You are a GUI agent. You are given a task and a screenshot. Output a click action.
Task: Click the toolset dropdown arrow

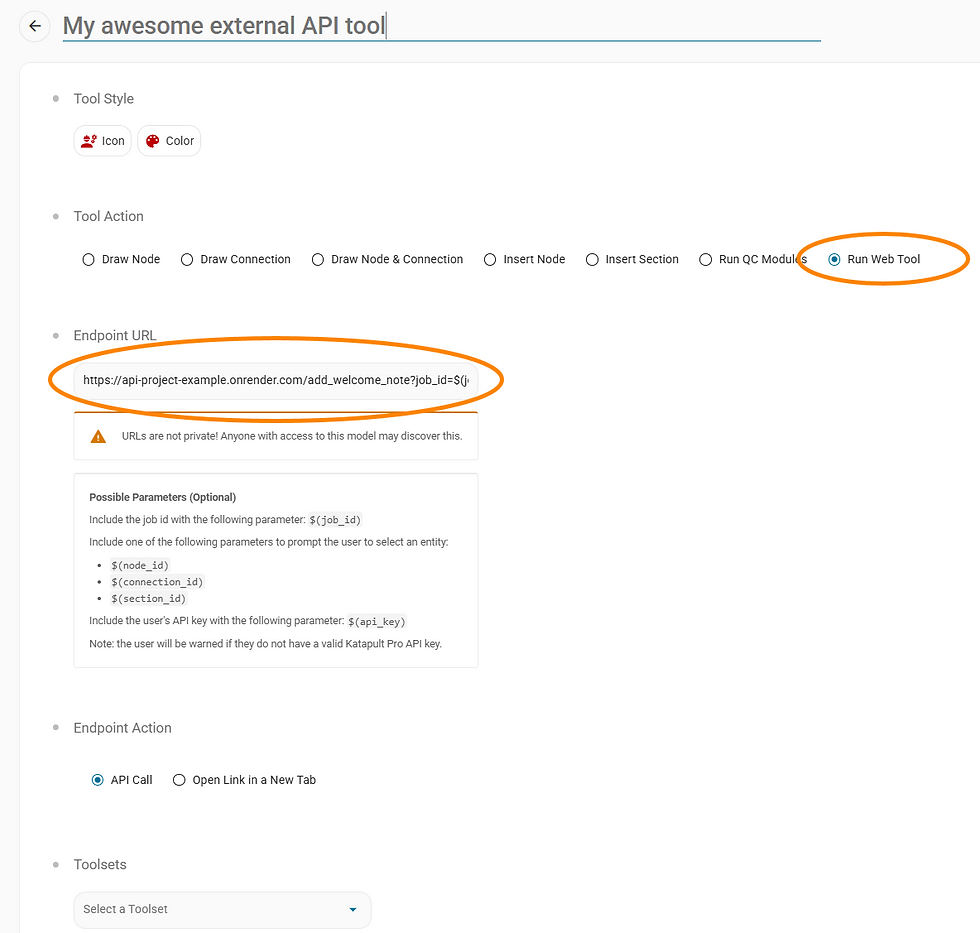point(353,909)
